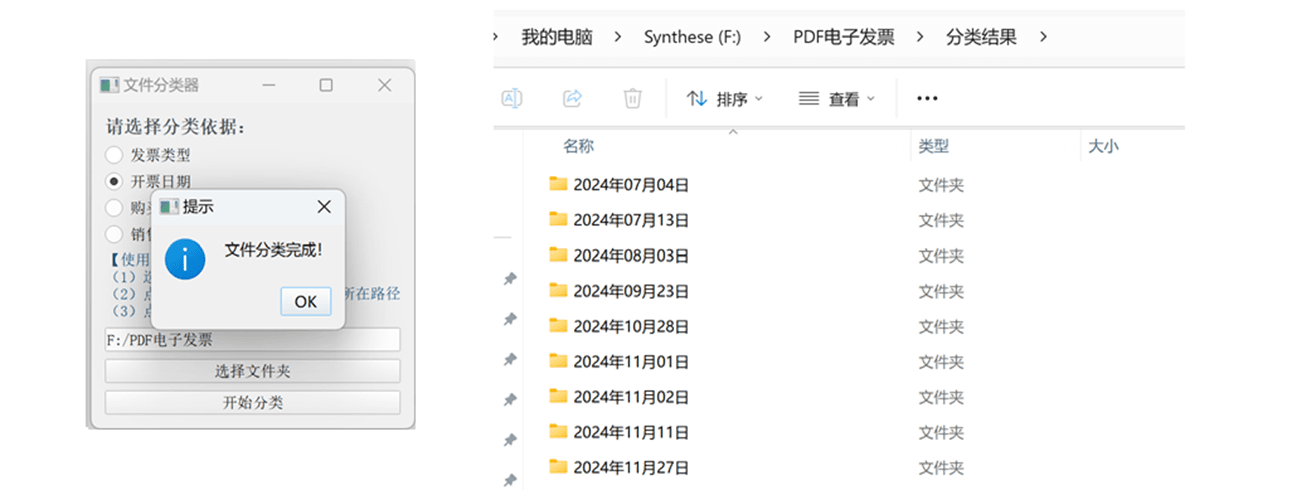Sort by the 类型 column header
Screen dimensions: 1292x490
coord(934,147)
